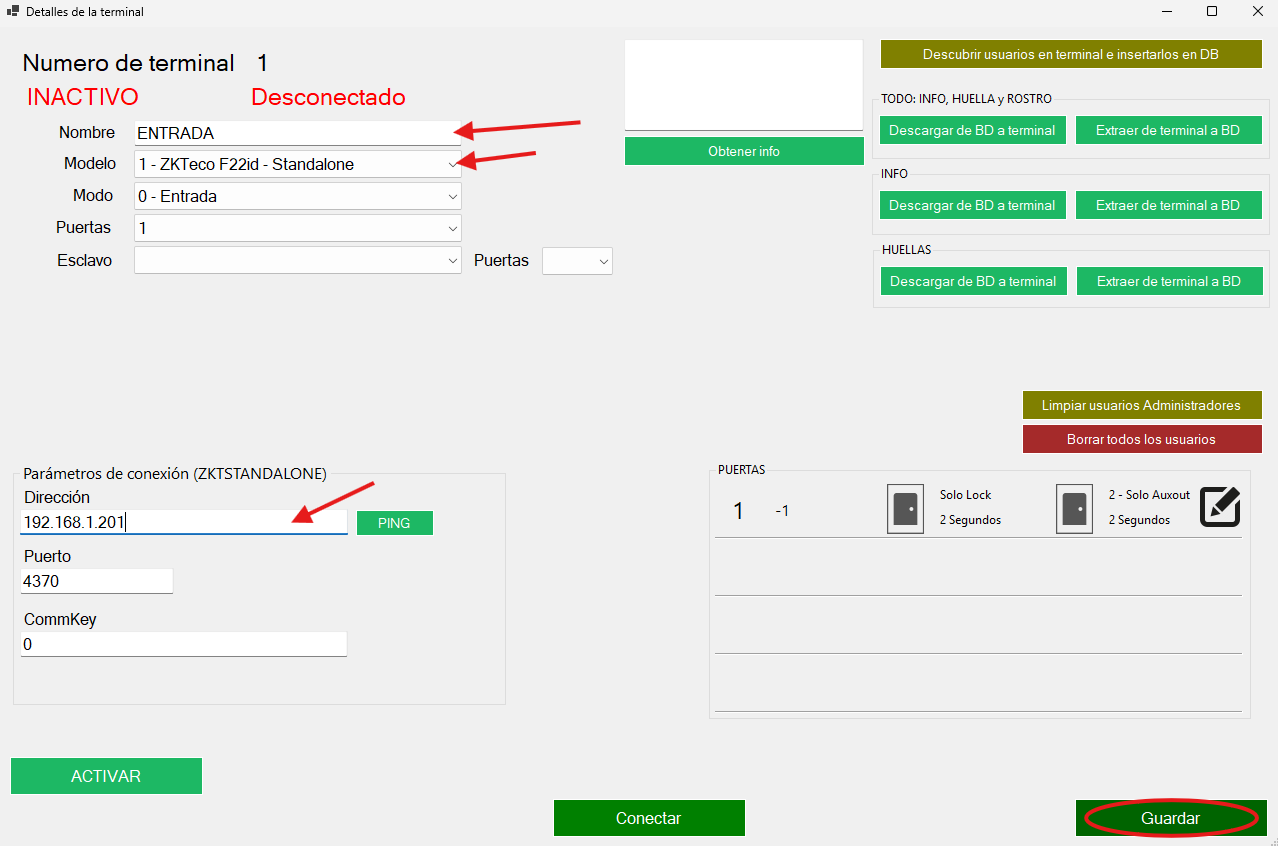
Task: Click the Puerto input field
Action: [x=96, y=581]
